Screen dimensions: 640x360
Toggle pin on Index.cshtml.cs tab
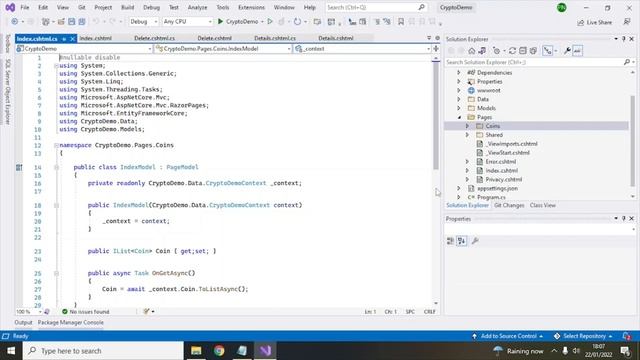(64, 39)
